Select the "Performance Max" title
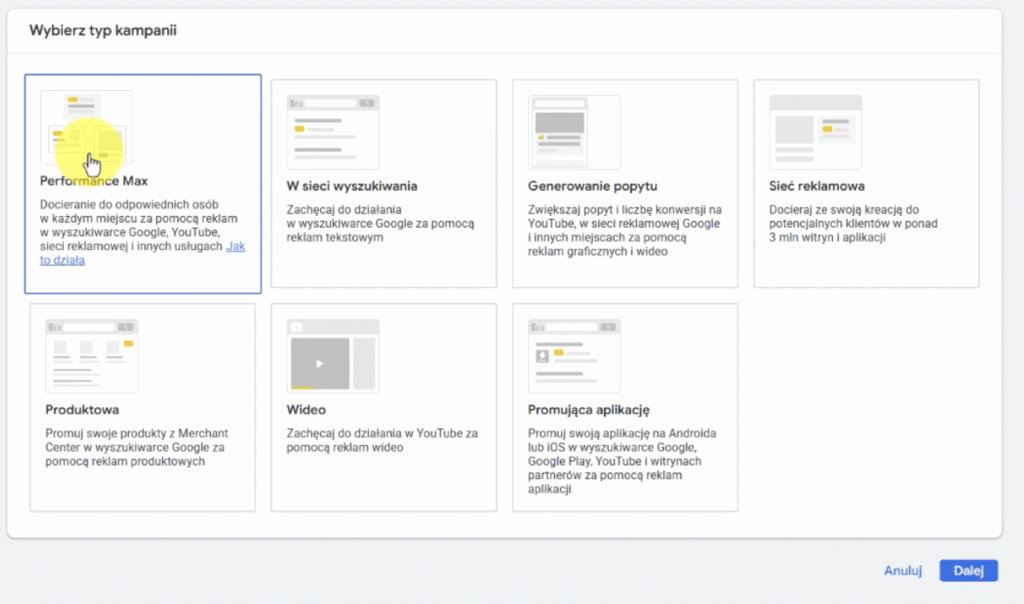 pos(94,182)
